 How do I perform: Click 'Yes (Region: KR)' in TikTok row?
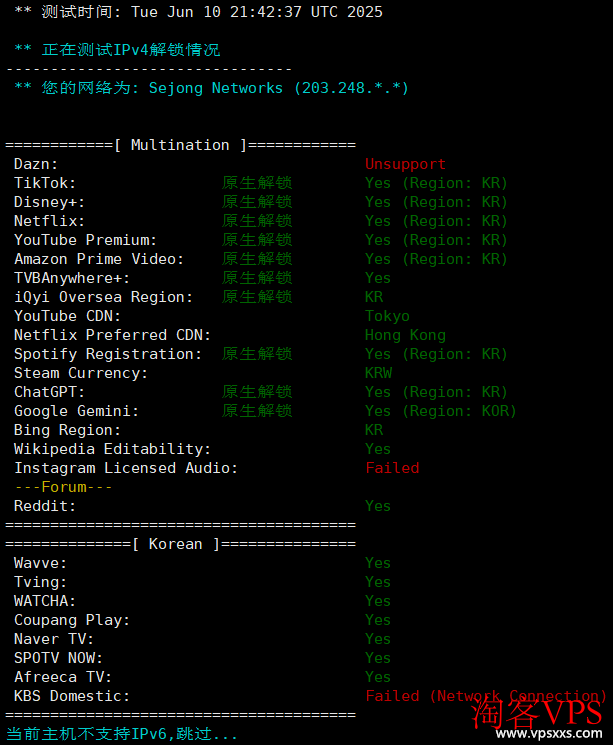pyautogui.click(x=436, y=183)
